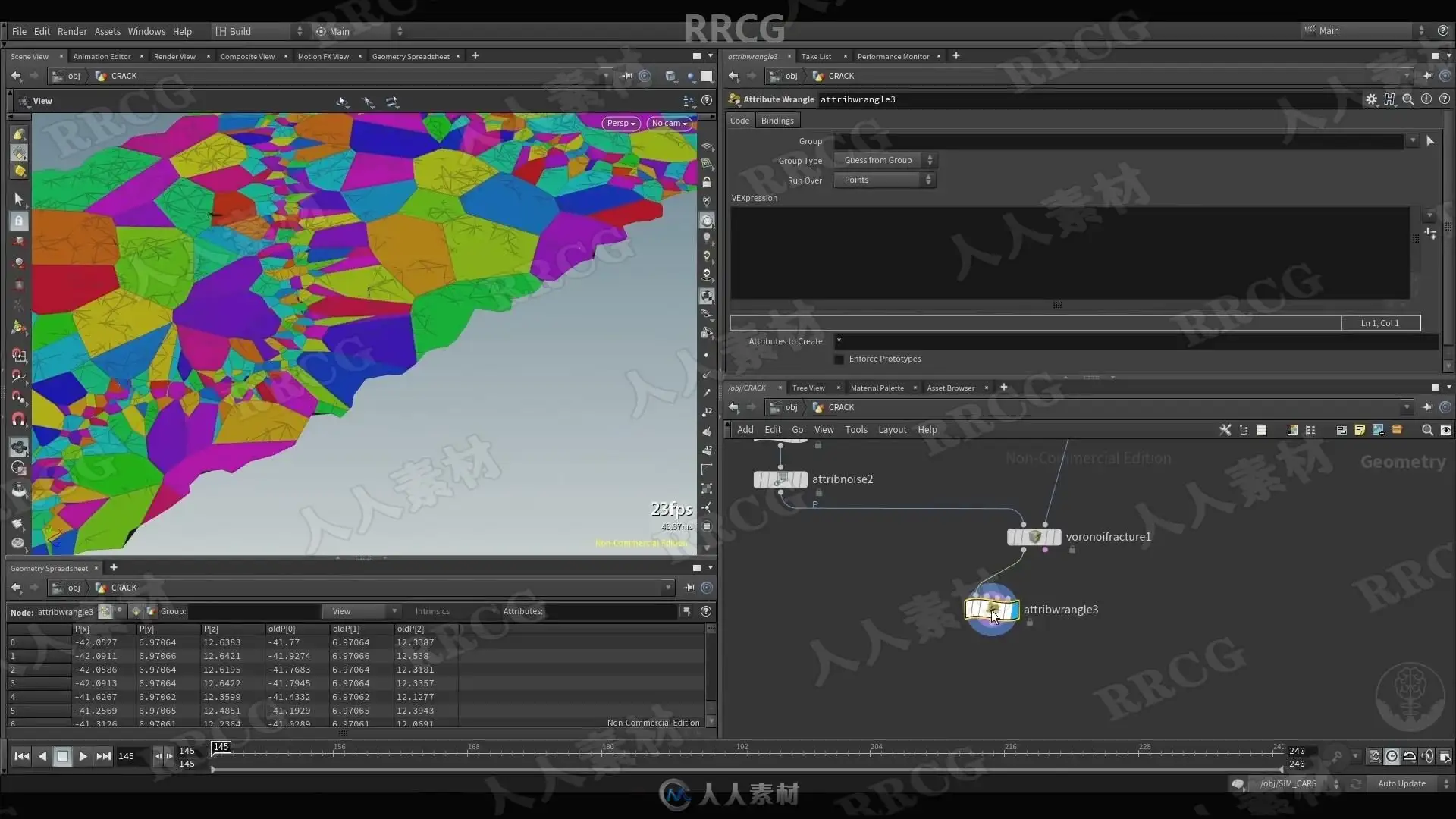This screenshot has width=1456, height=819.
Task: Open the Attribute Wrangle gear settings icon
Action: pyautogui.click(x=1371, y=99)
